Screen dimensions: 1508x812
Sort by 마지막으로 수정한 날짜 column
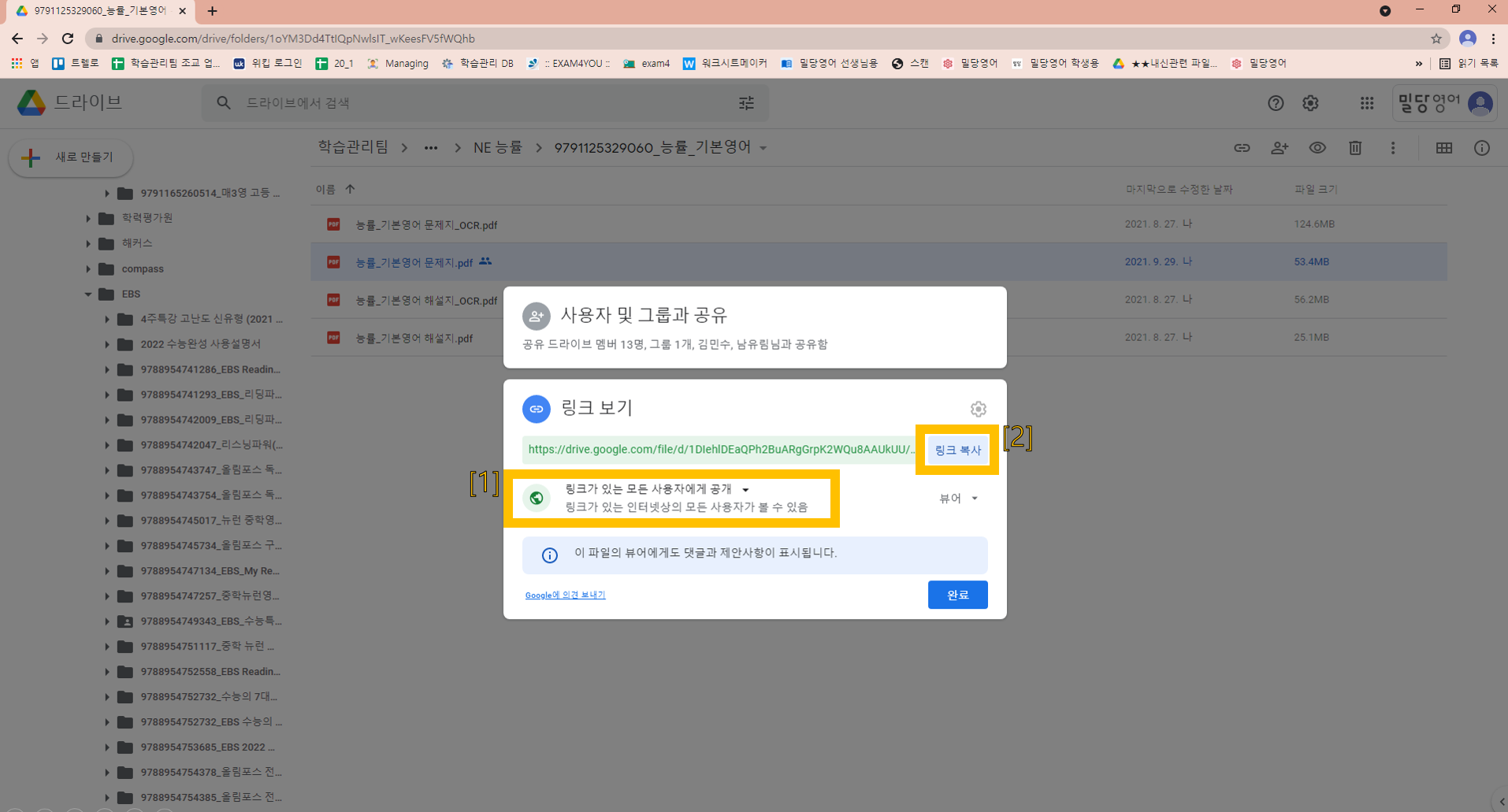point(1179,190)
